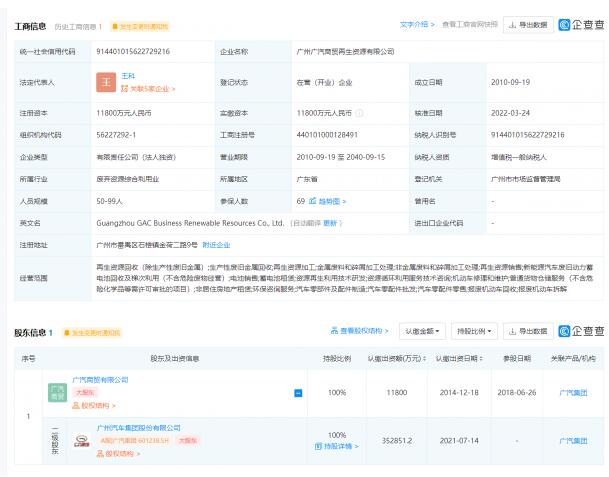Enable change alert next to 工商信息
The width and height of the screenshot is (609, 477).
140,26
